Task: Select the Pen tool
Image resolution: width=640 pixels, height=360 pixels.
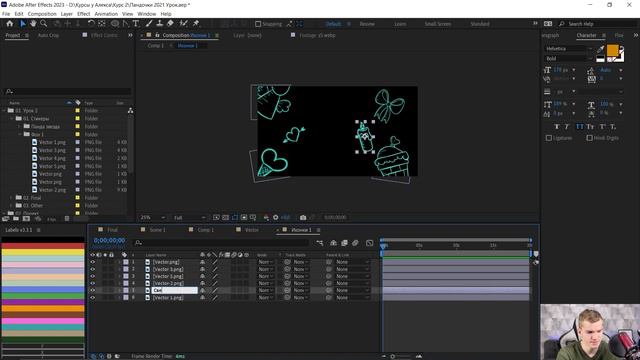Action: [x=125, y=24]
